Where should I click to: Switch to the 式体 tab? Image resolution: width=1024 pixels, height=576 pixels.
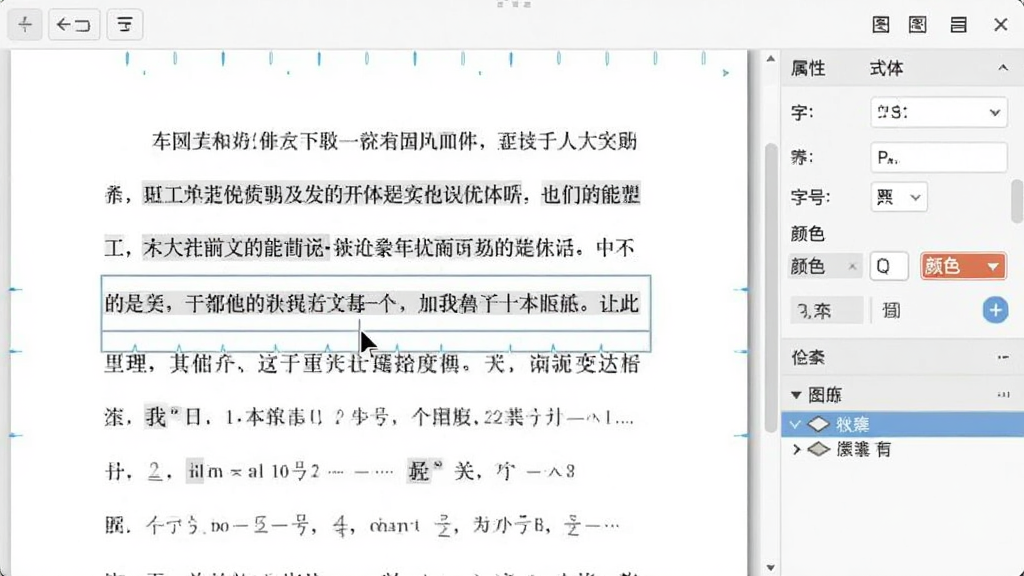tap(886, 69)
